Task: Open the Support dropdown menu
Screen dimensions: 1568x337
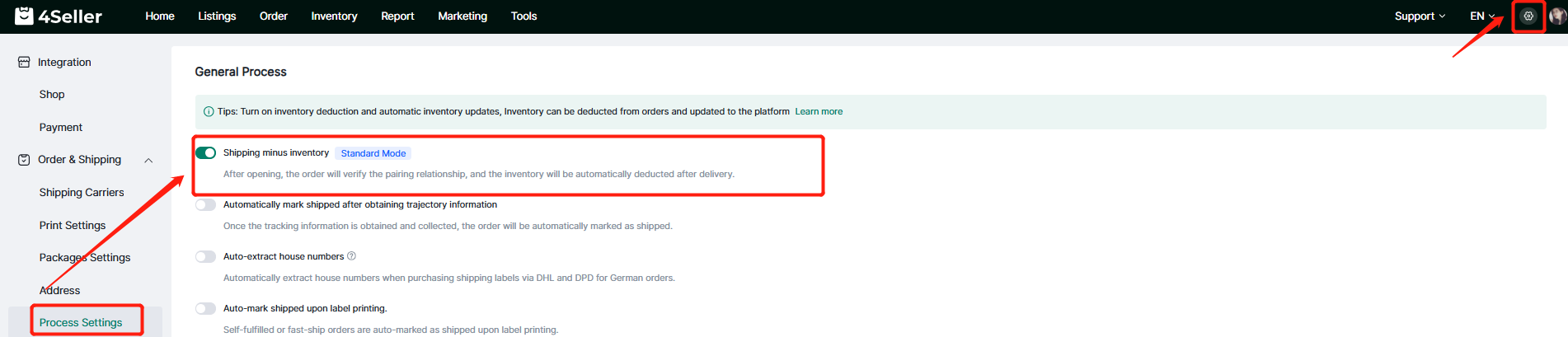Action: pos(1419,16)
